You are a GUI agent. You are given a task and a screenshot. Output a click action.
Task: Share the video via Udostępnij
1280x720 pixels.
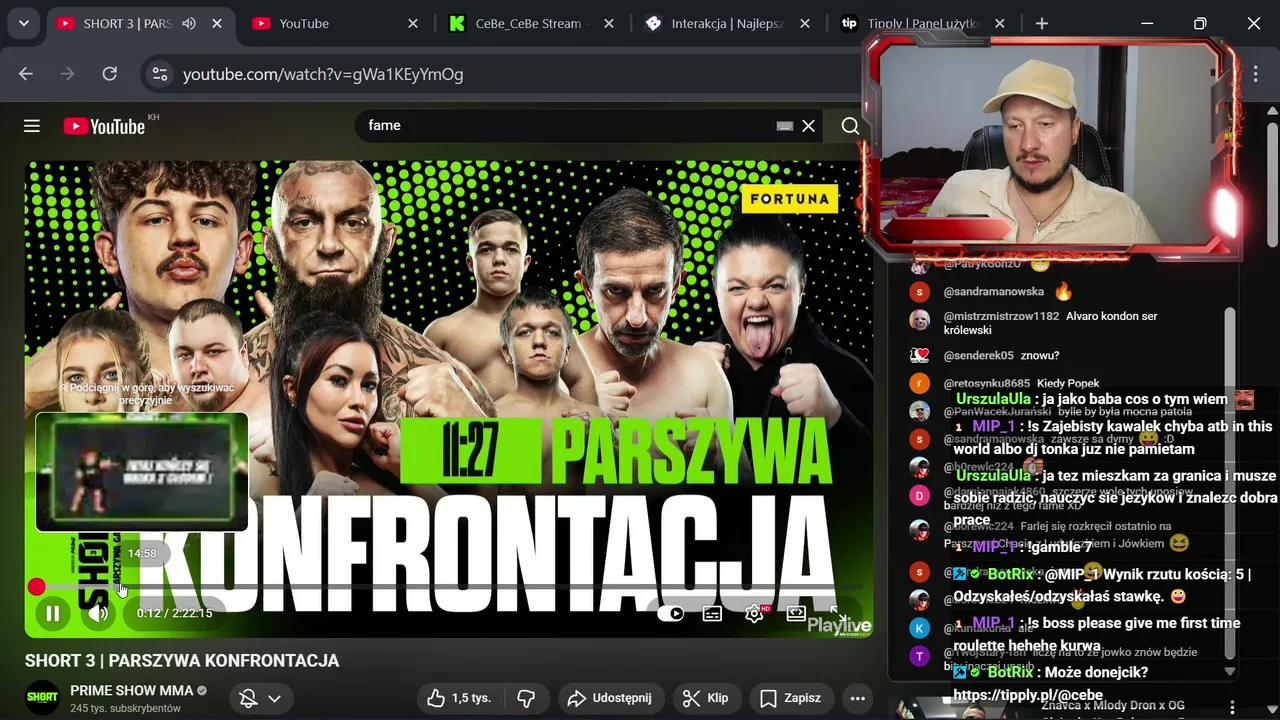[x=610, y=698]
